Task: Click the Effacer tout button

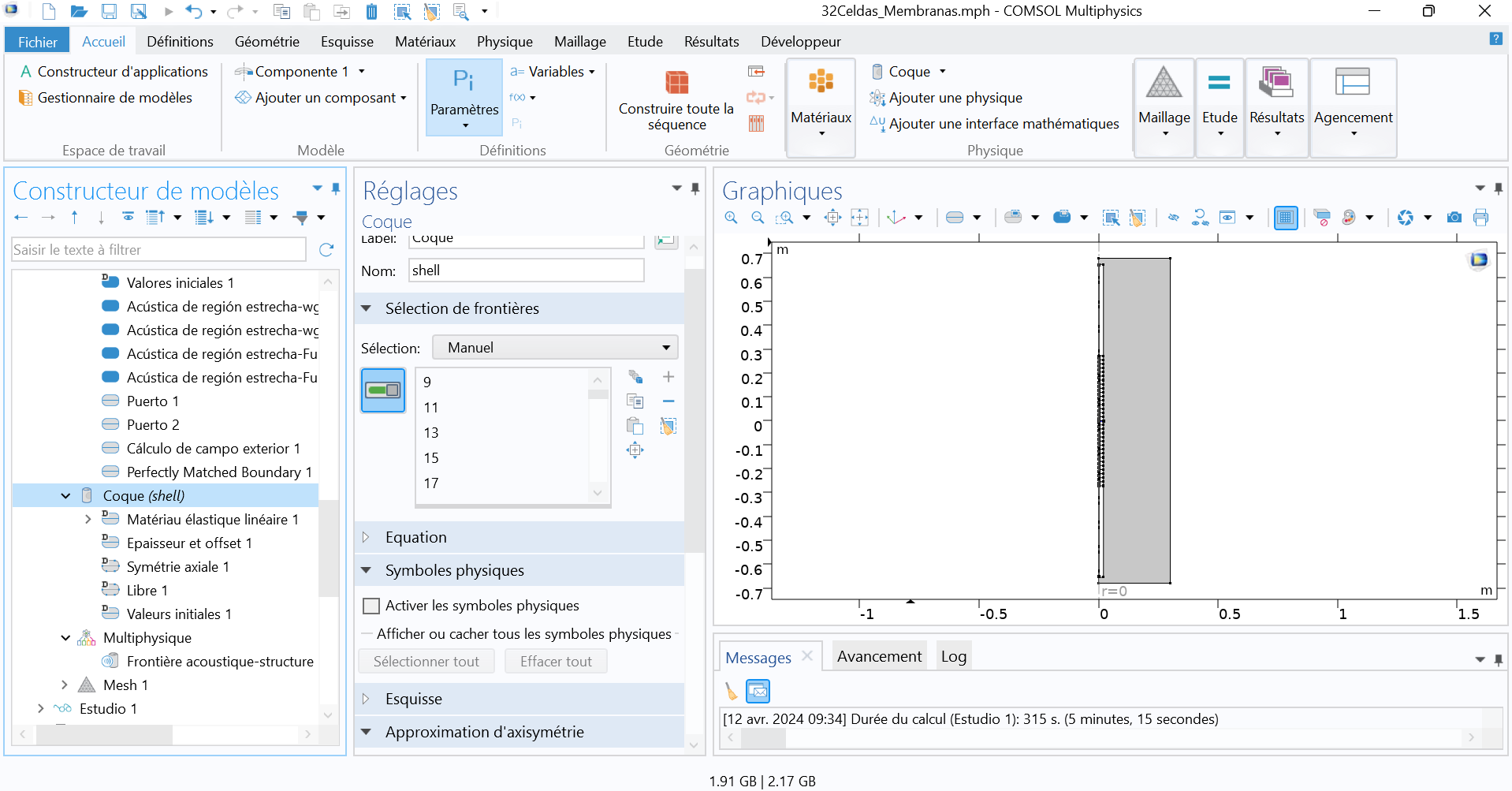Action: click(556, 662)
